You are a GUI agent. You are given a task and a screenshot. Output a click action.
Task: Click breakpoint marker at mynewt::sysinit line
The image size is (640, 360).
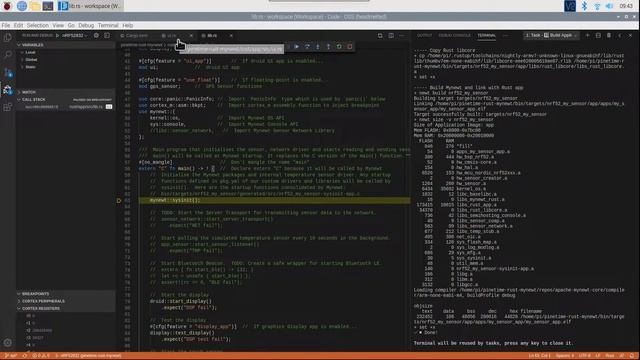[x=119, y=200]
